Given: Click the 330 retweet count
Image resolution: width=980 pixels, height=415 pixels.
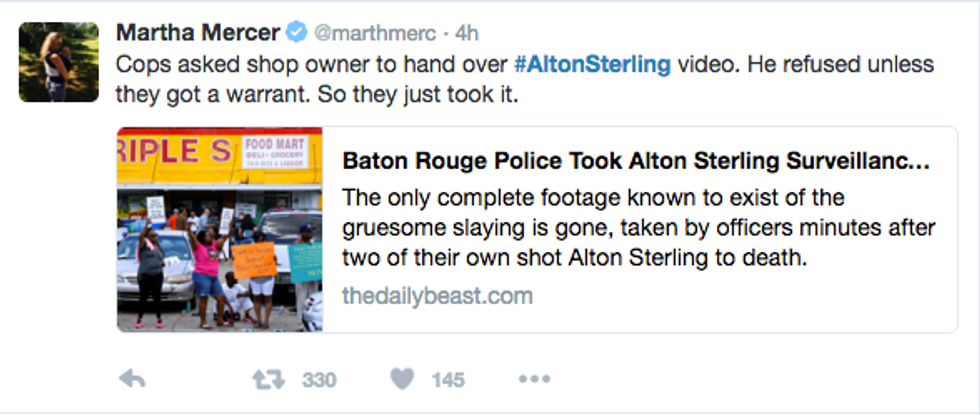Looking at the screenshot, I should point(319,380).
